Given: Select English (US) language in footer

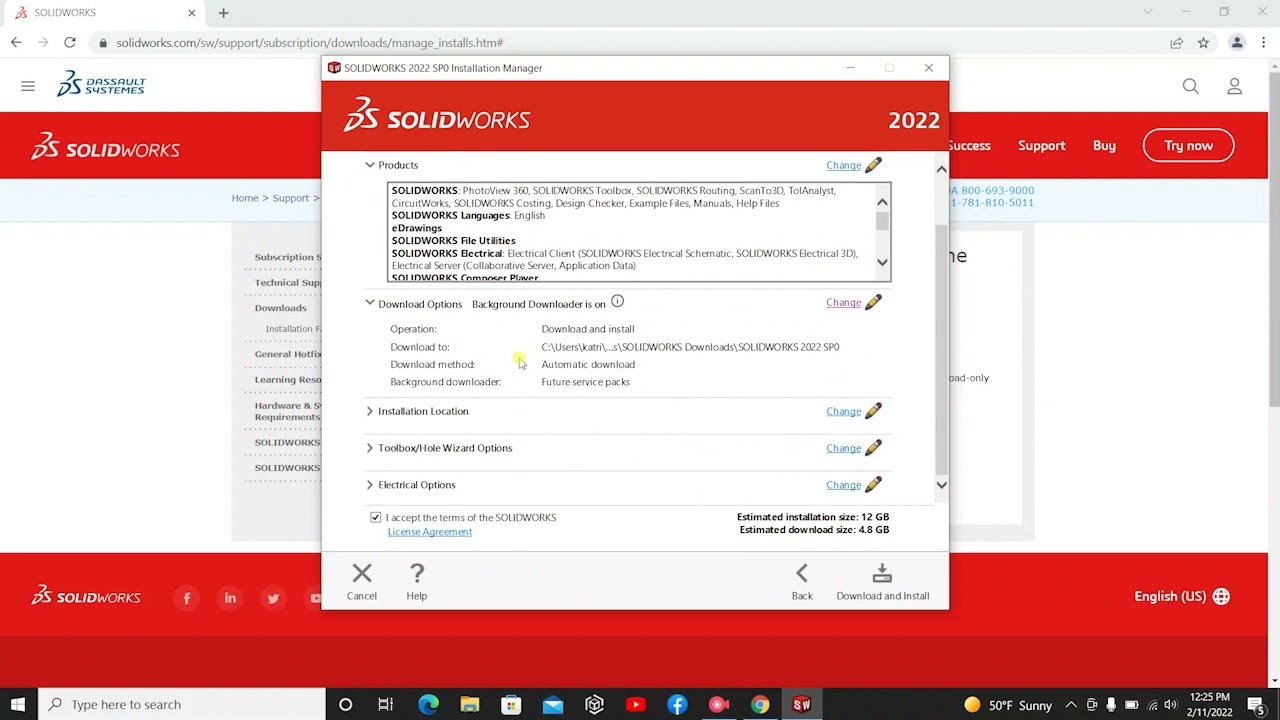Looking at the screenshot, I should 1170,596.
